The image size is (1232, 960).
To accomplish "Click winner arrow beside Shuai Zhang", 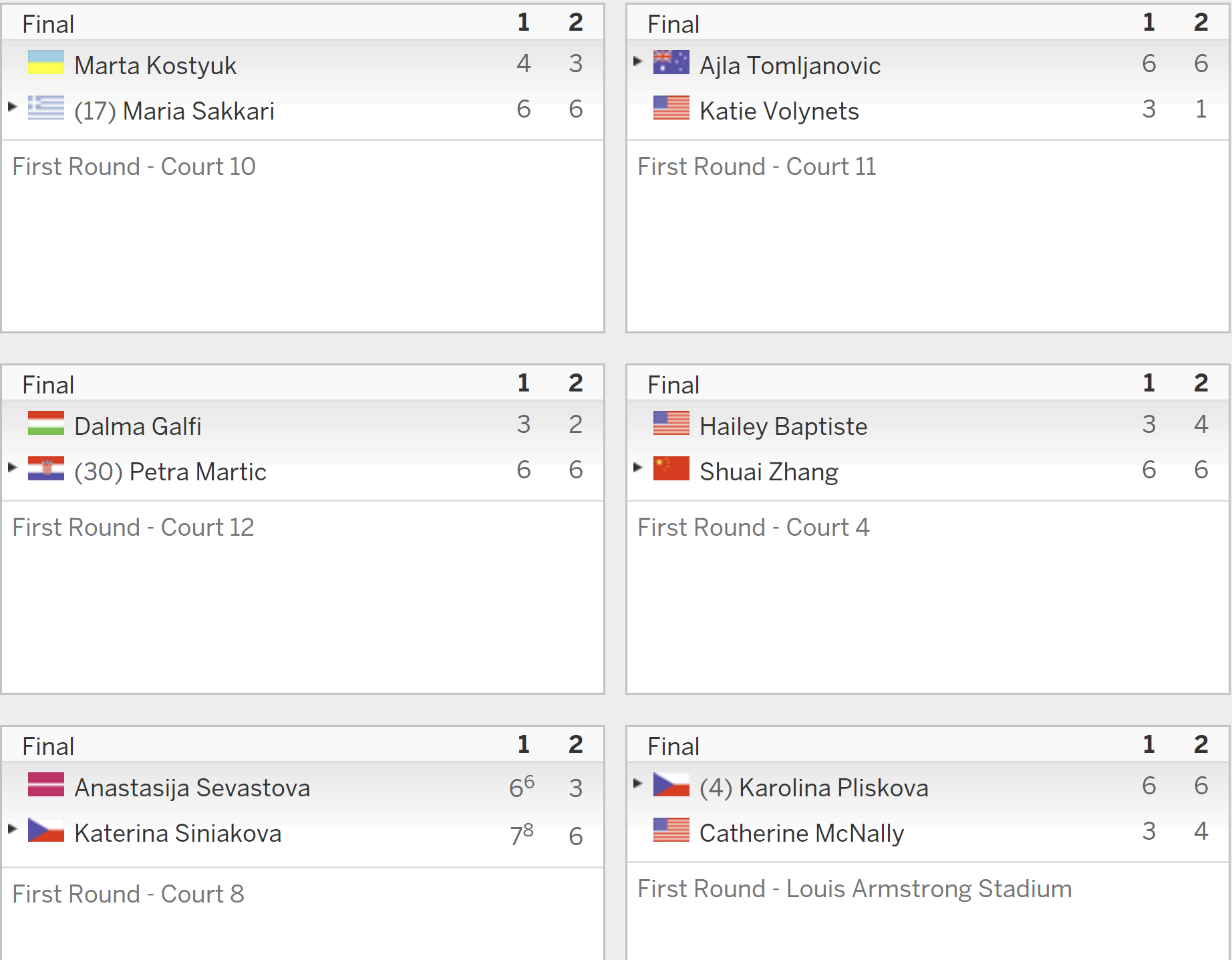I will coord(637,468).
